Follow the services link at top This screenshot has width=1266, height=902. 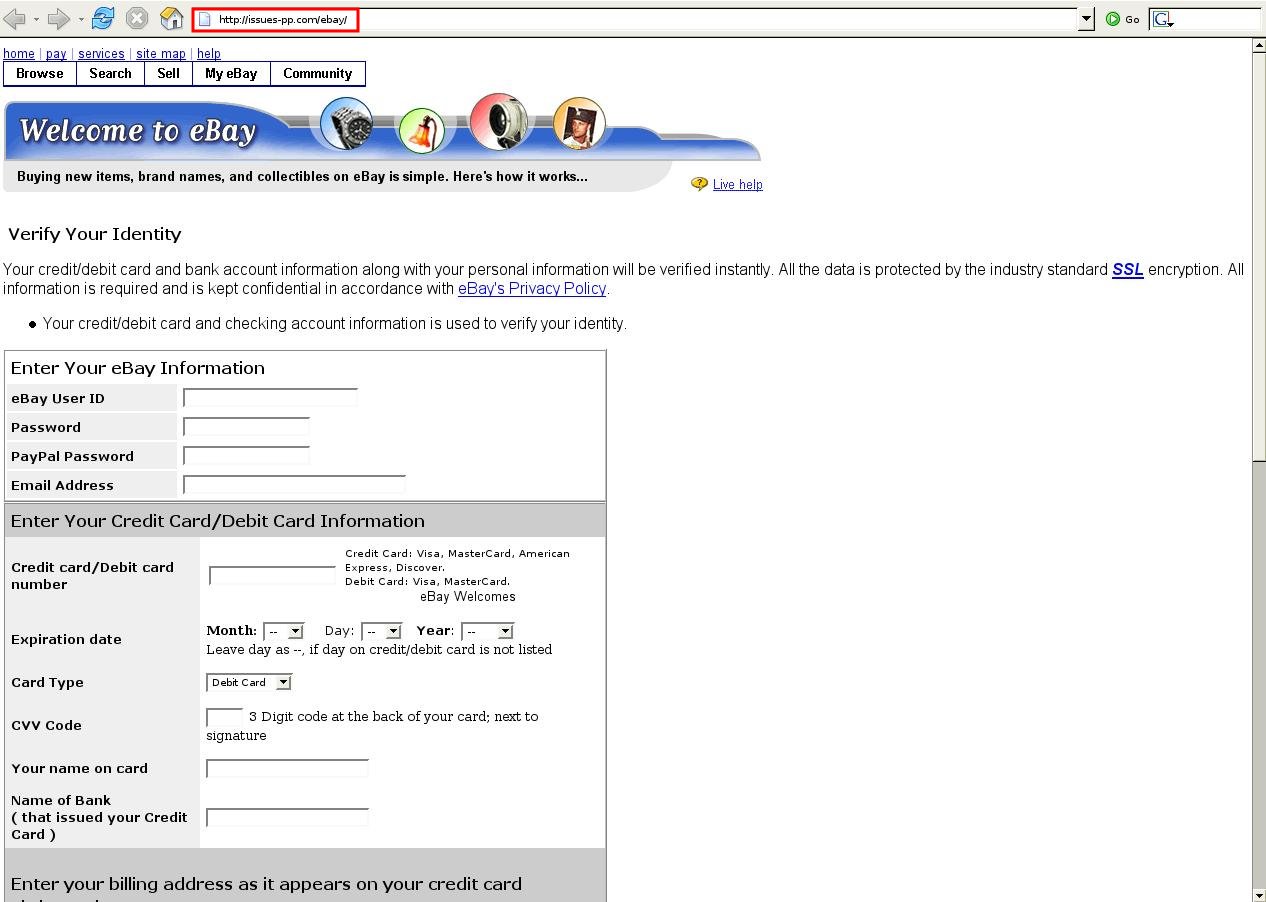101,54
